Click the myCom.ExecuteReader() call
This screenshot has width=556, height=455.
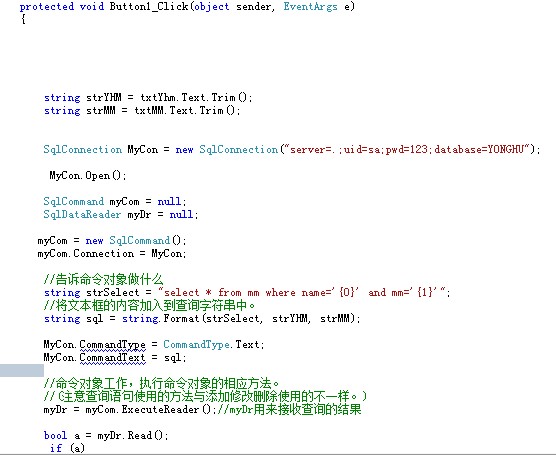(150, 410)
